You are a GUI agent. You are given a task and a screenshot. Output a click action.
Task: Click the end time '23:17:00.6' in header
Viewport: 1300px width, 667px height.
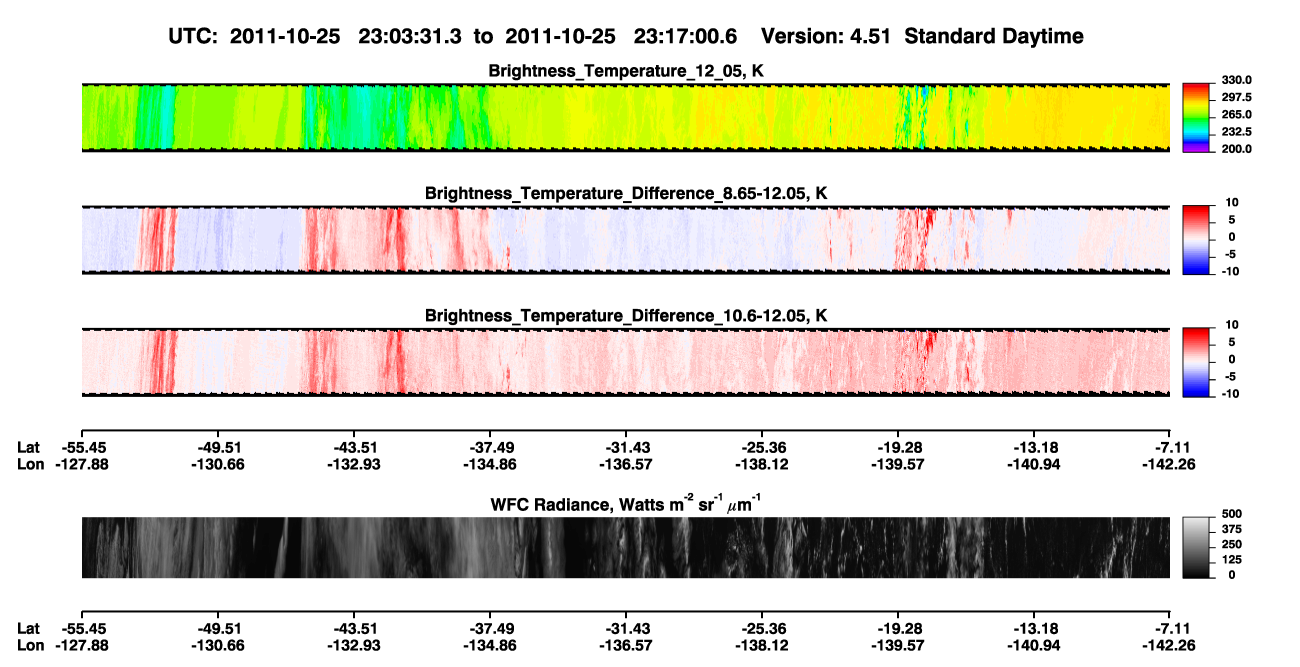pos(686,36)
